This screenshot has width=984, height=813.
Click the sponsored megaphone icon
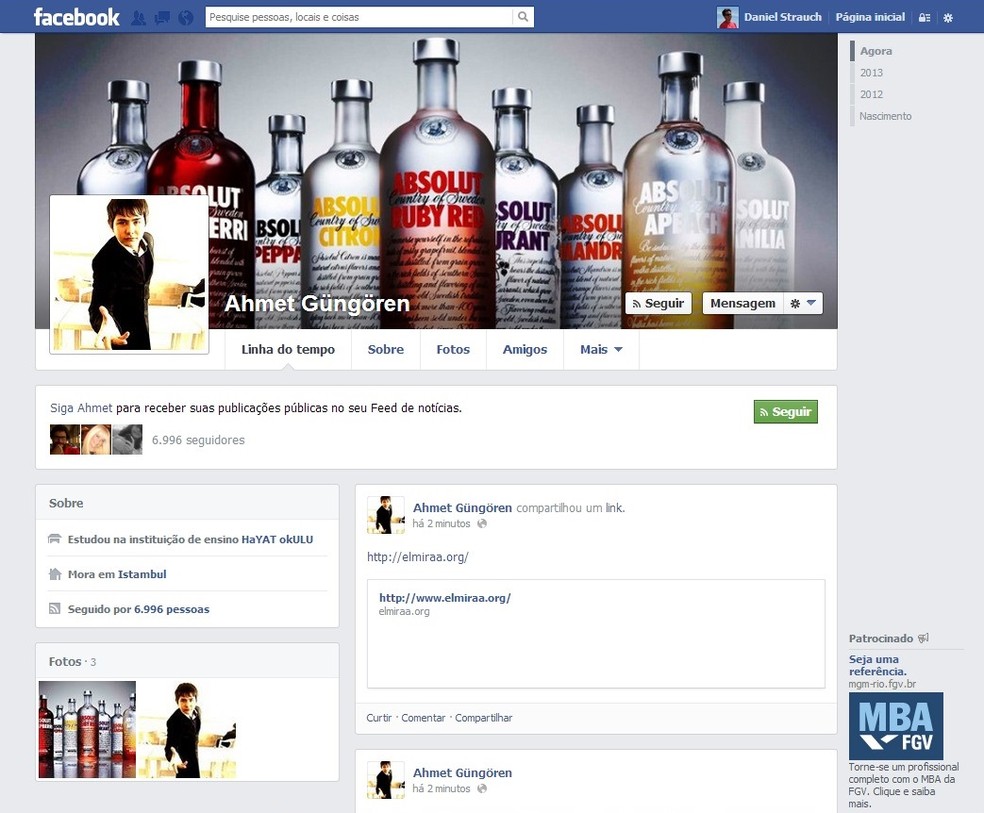[x=923, y=638]
